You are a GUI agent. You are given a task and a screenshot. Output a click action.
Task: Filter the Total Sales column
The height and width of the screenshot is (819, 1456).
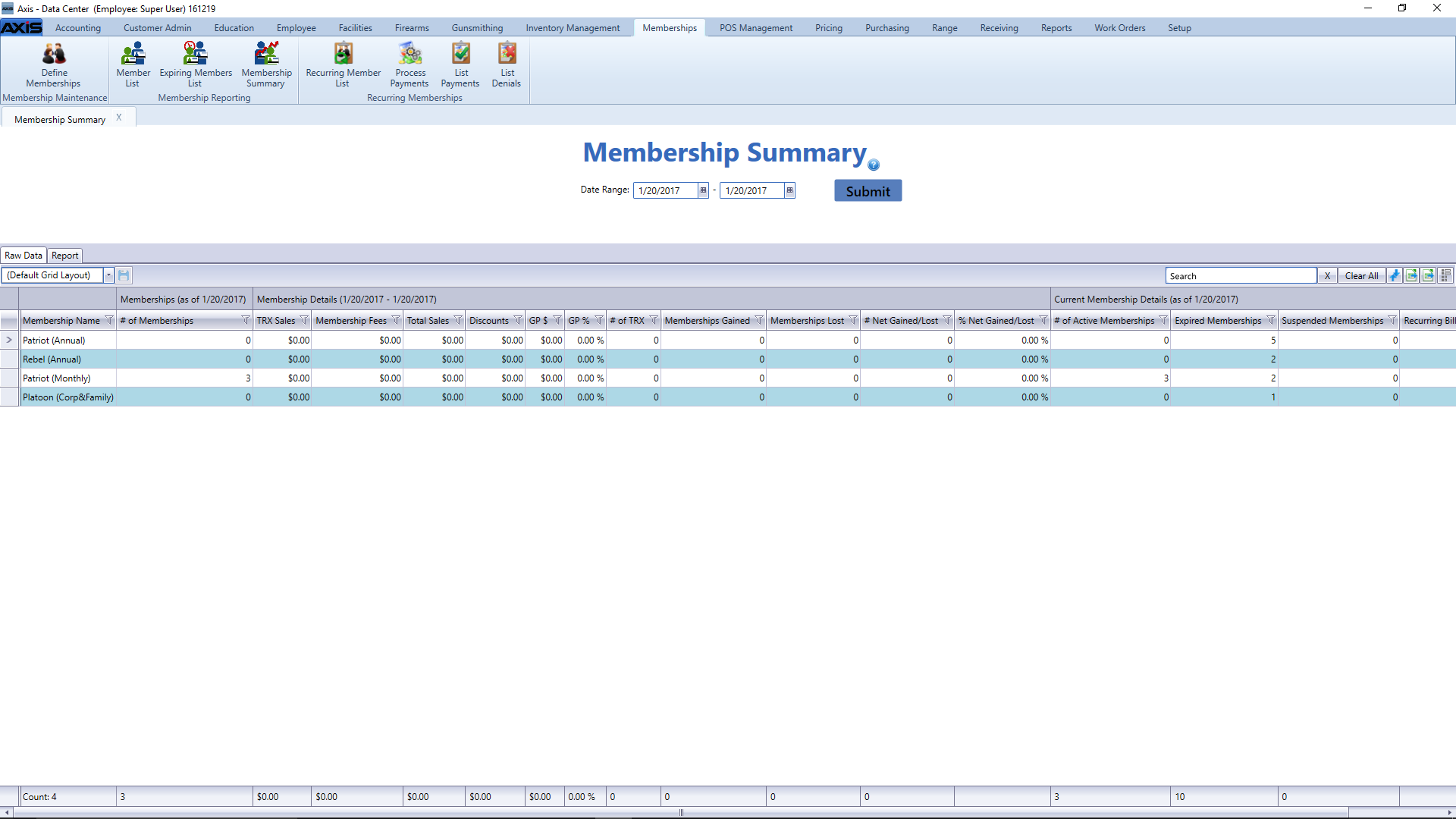point(458,320)
